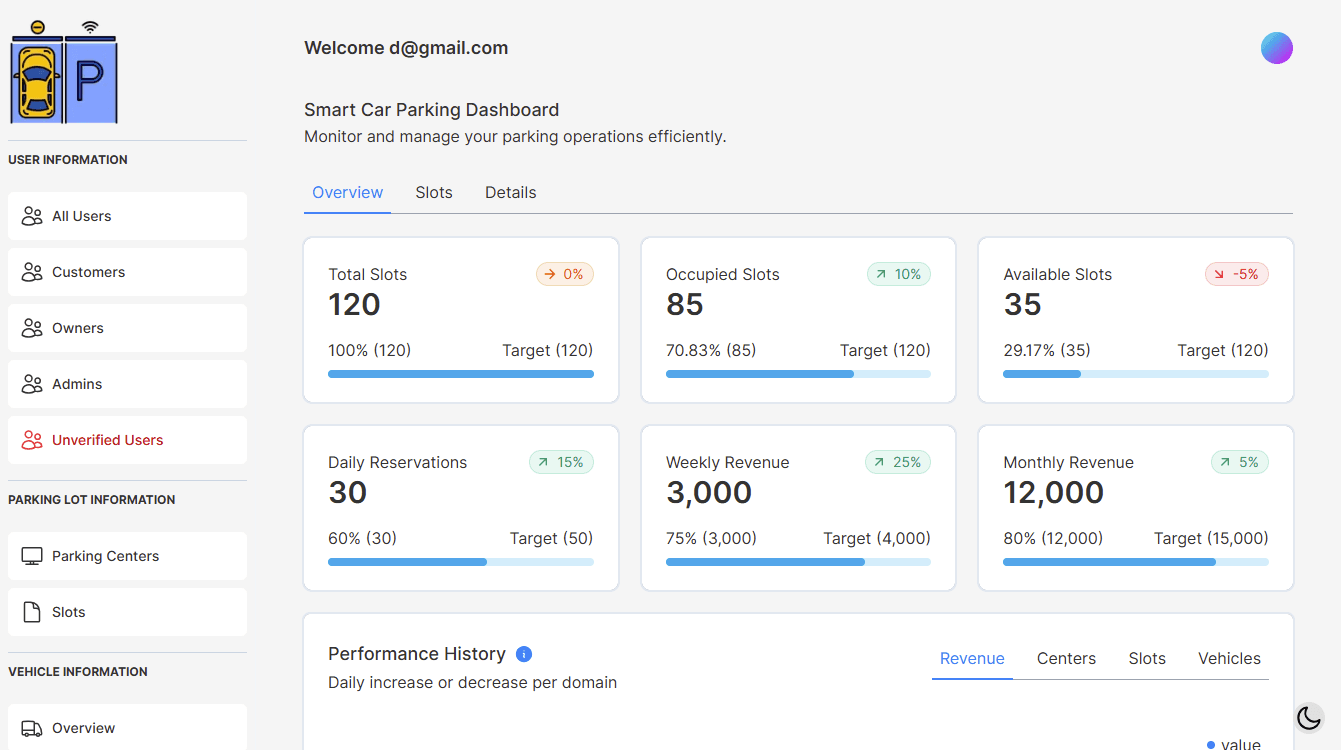Click the Available Slots -5% badge
Image resolution: width=1341 pixels, height=750 pixels.
(1236, 274)
